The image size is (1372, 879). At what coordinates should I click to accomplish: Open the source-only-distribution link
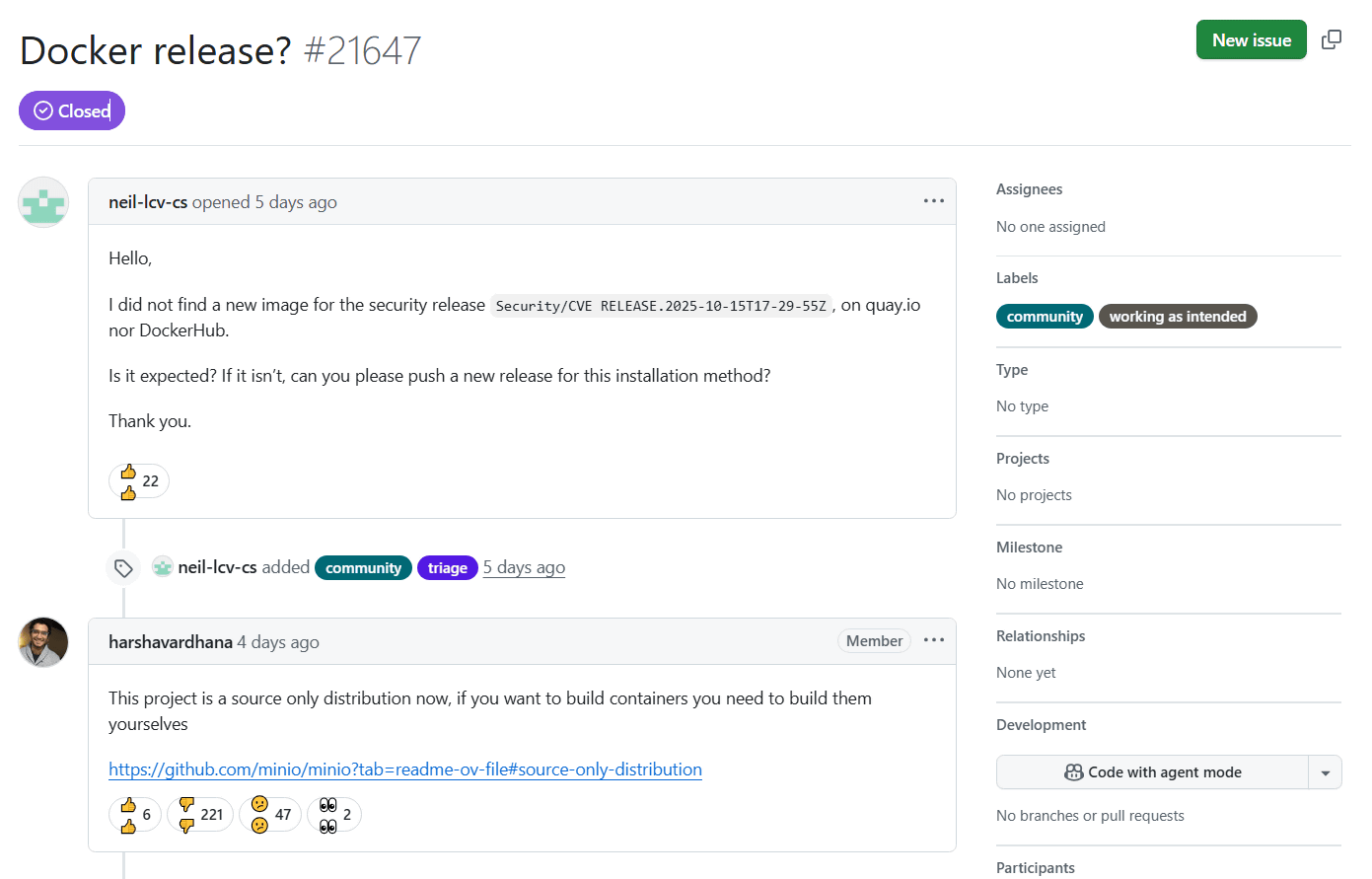click(x=404, y=769)
